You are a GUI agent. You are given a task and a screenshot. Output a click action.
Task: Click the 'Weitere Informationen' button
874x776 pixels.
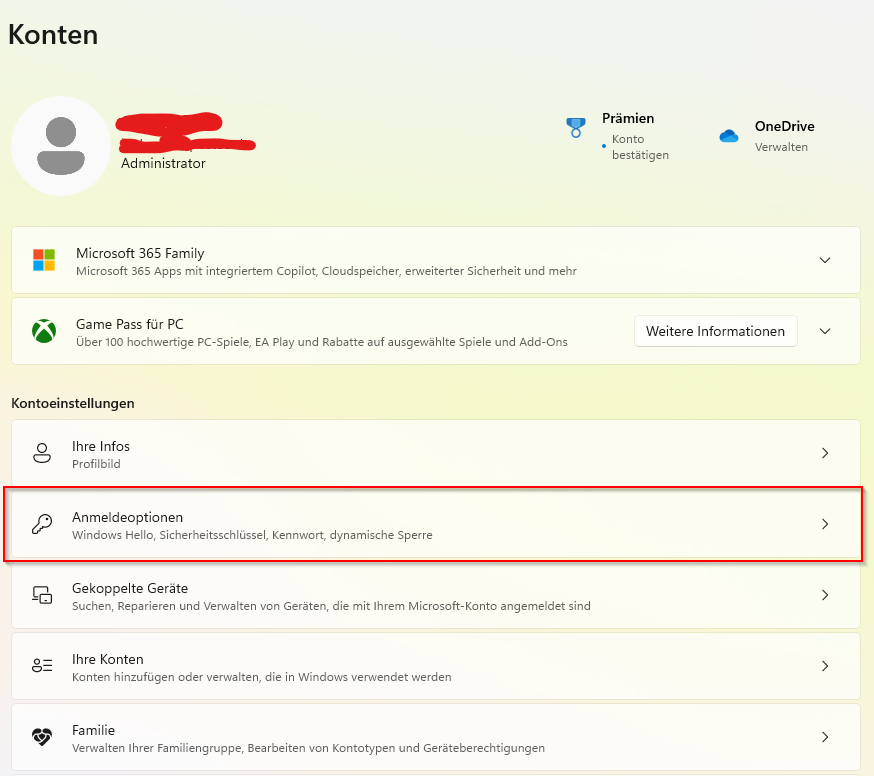coord(715,331)
